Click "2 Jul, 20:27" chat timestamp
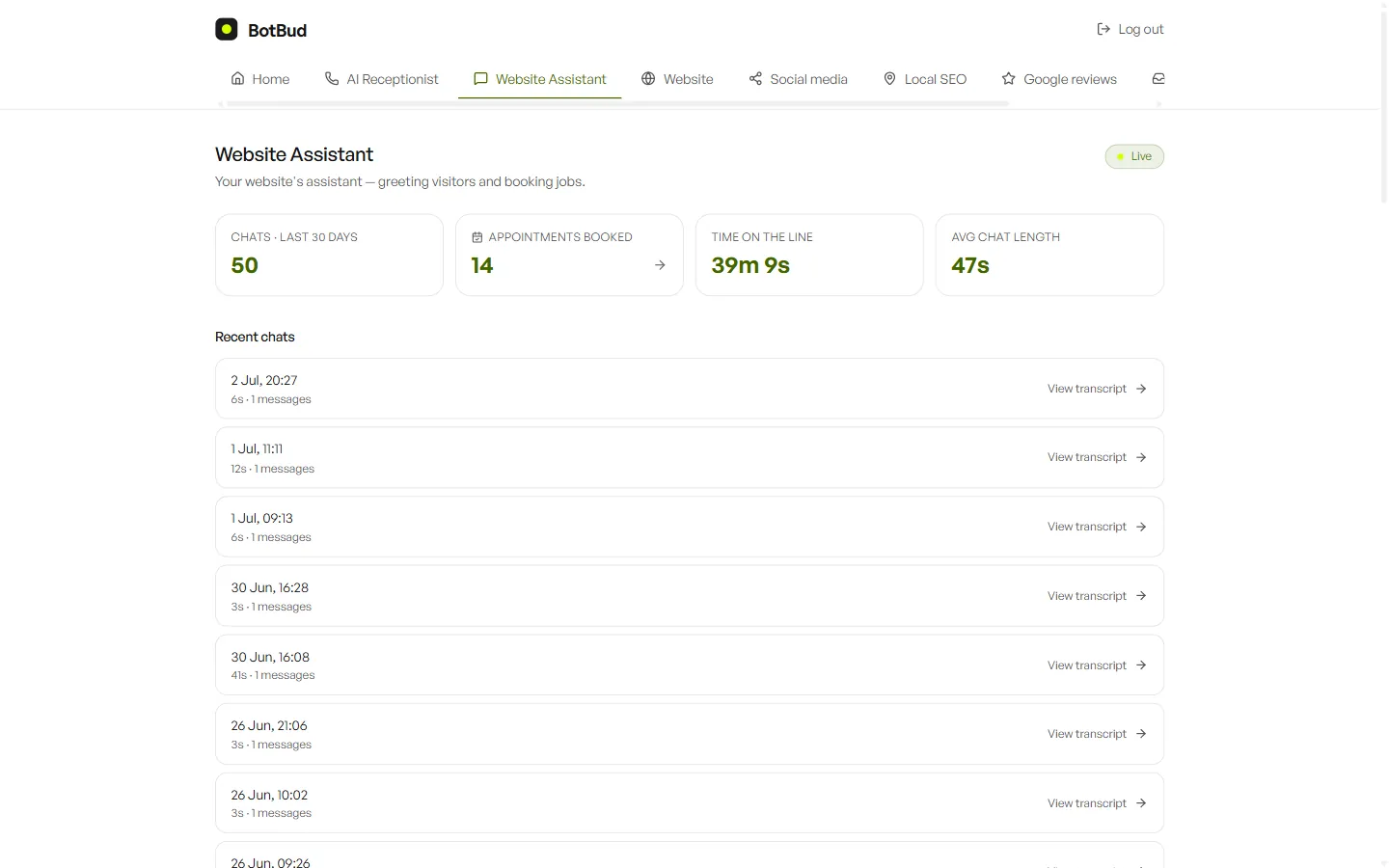The image size is (1389, 868). (264, 380)
